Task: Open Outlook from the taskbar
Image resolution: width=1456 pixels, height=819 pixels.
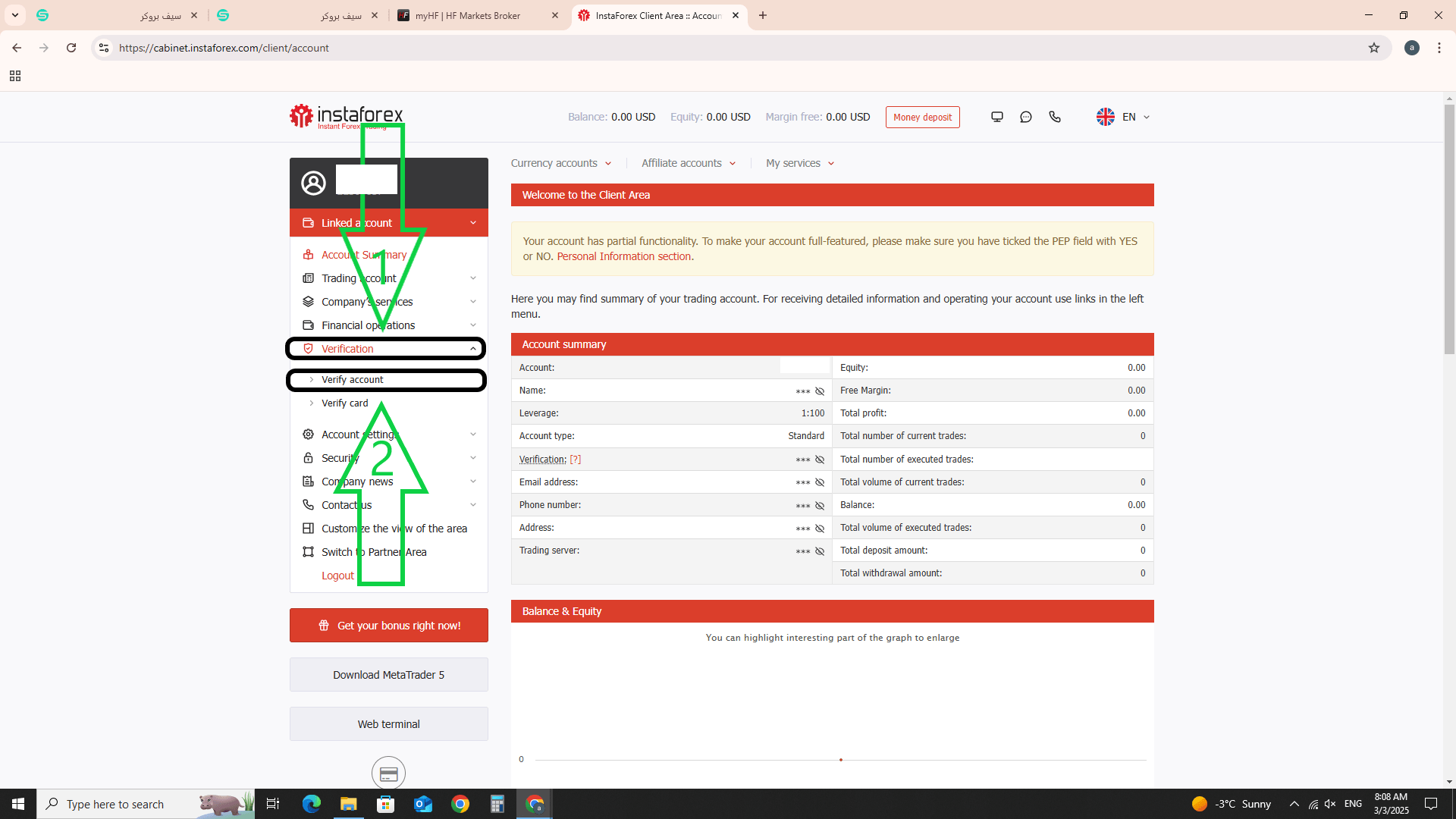Action: (423, 804)
